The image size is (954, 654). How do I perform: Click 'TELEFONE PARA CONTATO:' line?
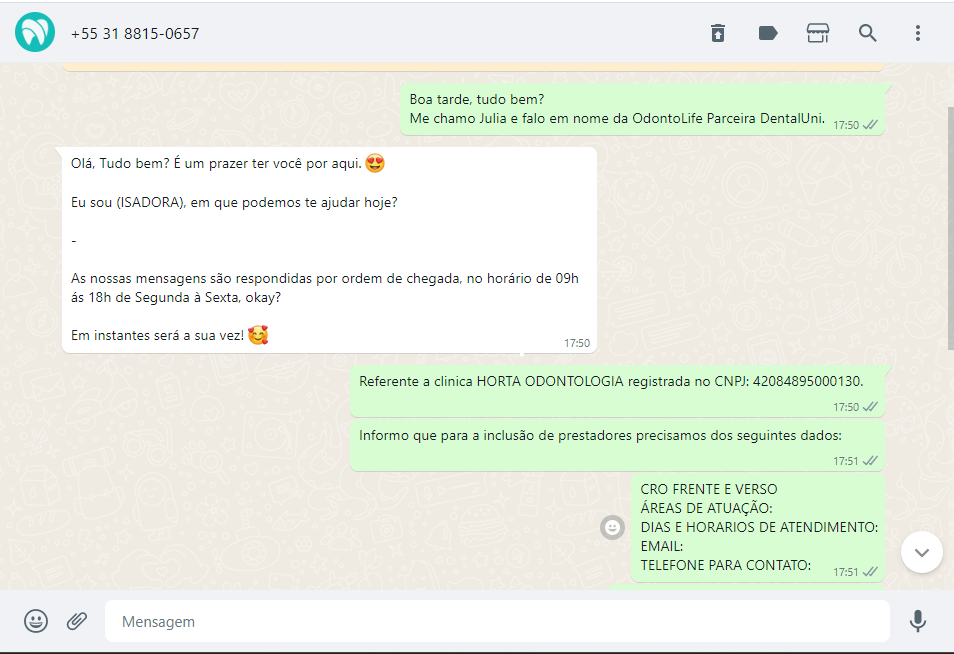coord(725,565)
